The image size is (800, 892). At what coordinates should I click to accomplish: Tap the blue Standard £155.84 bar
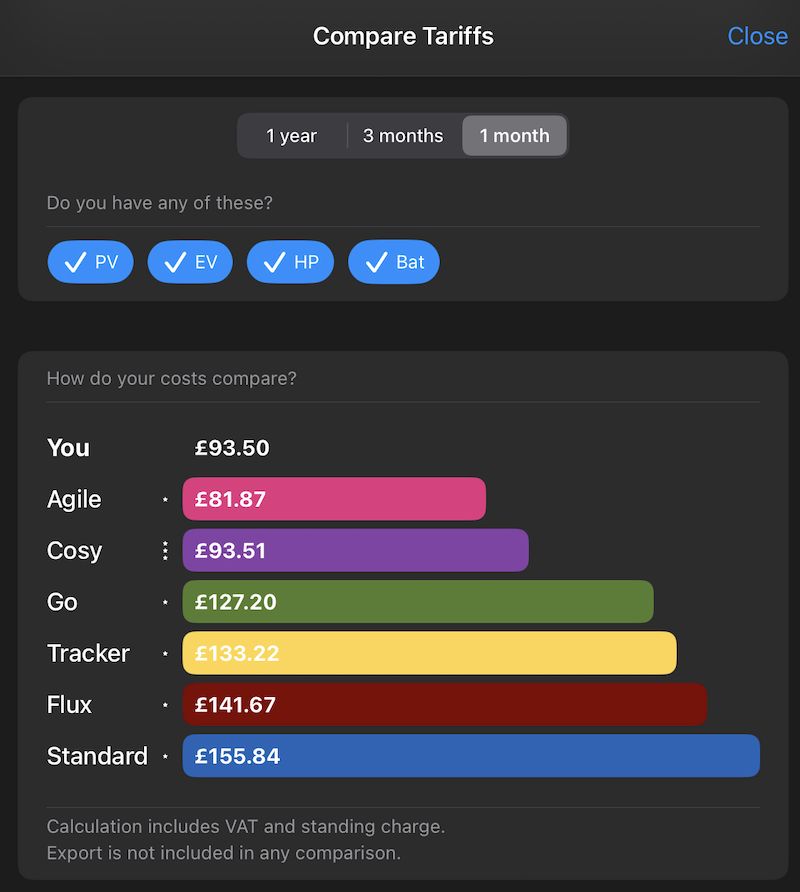point(471,756)
